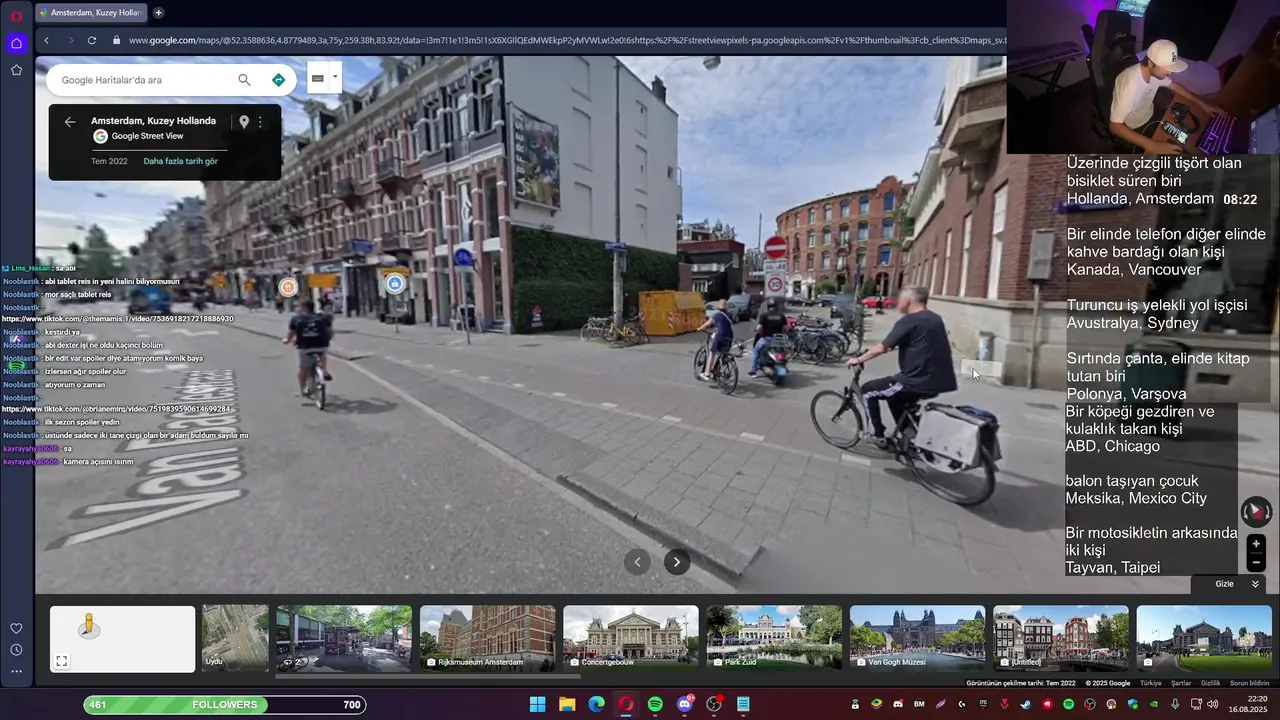This screenshot has width=1280, height=720.
Task: Open Opera sidebar heart icon
Action: pos(16,628)
